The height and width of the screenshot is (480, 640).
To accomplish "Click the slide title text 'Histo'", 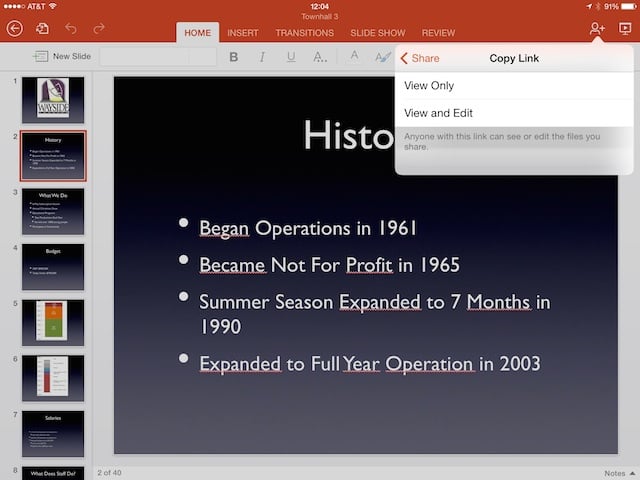I will 349,135.
